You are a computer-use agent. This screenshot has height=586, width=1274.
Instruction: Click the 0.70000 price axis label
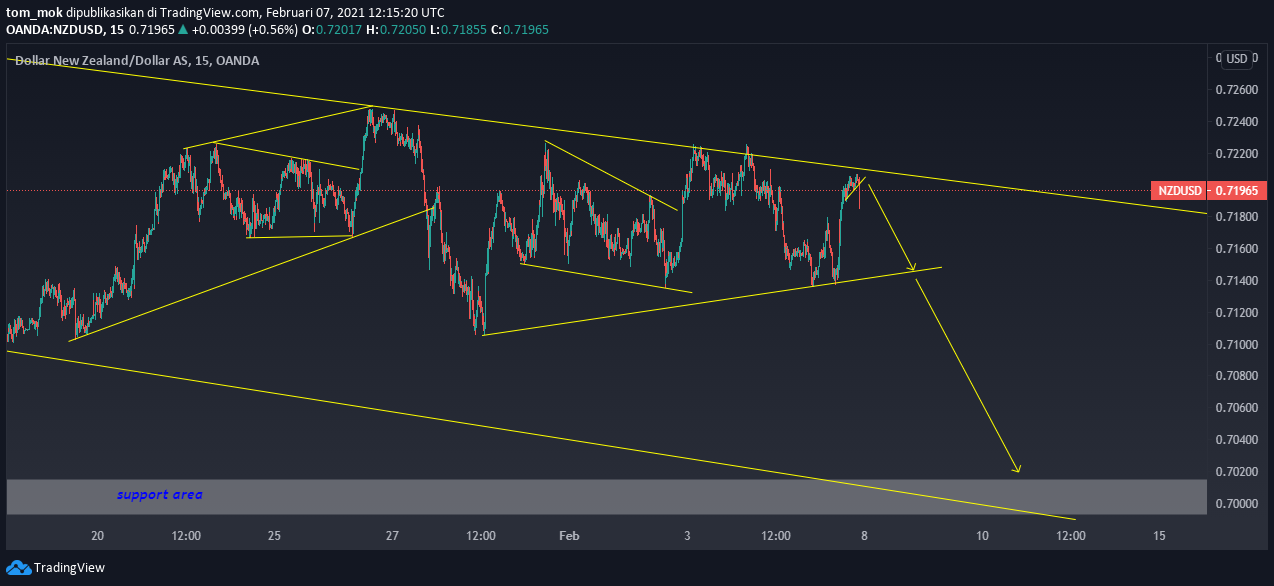tap(1236, 504)
